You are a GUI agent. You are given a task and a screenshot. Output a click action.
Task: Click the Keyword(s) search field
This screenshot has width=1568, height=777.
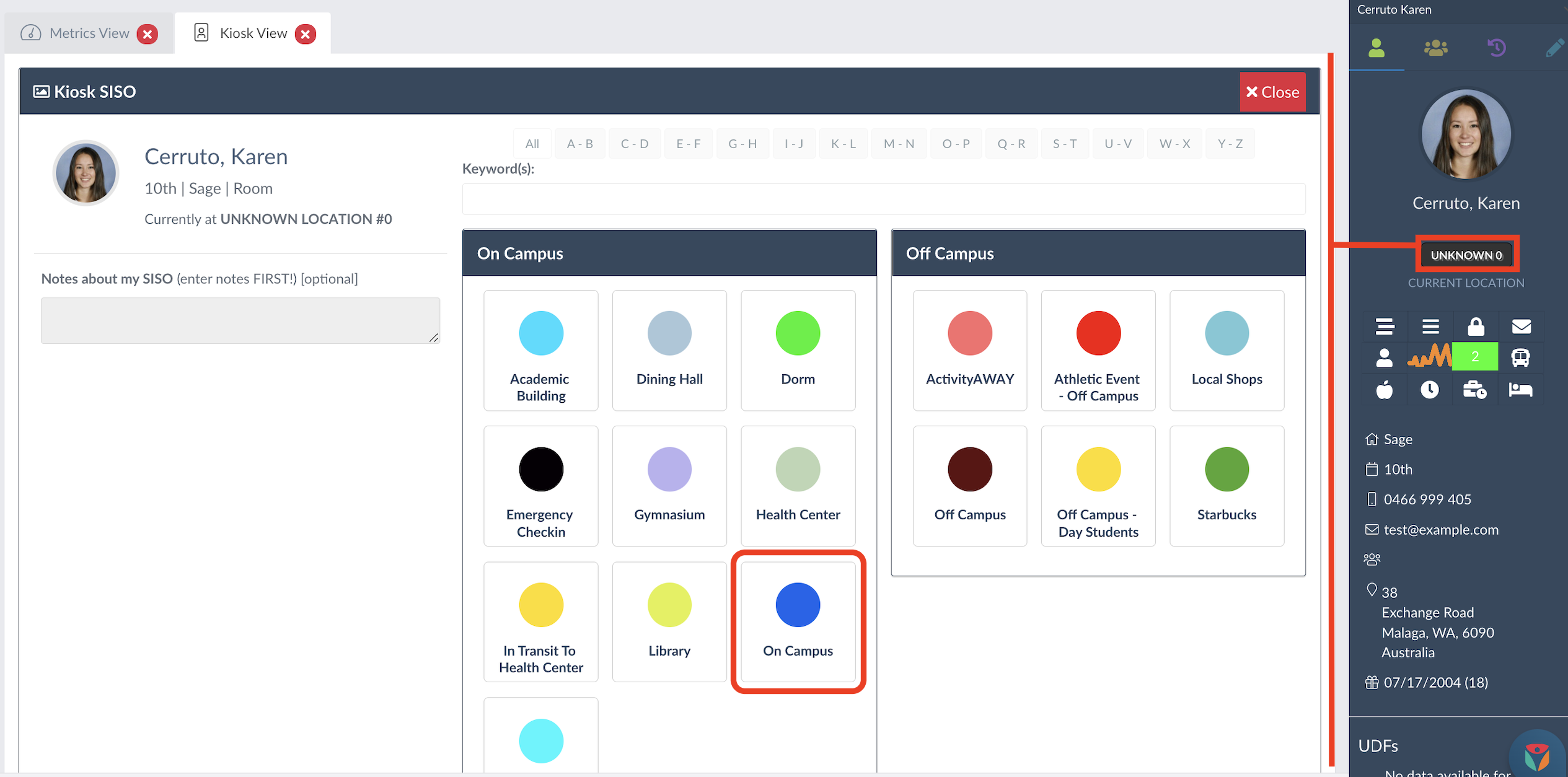coord(883,199)
